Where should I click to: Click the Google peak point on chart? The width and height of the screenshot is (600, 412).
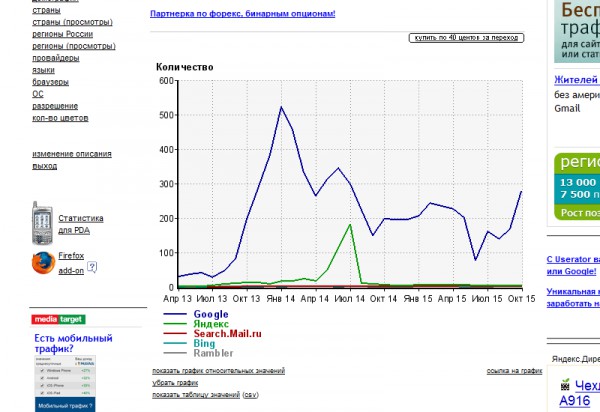tap(281, 107)
